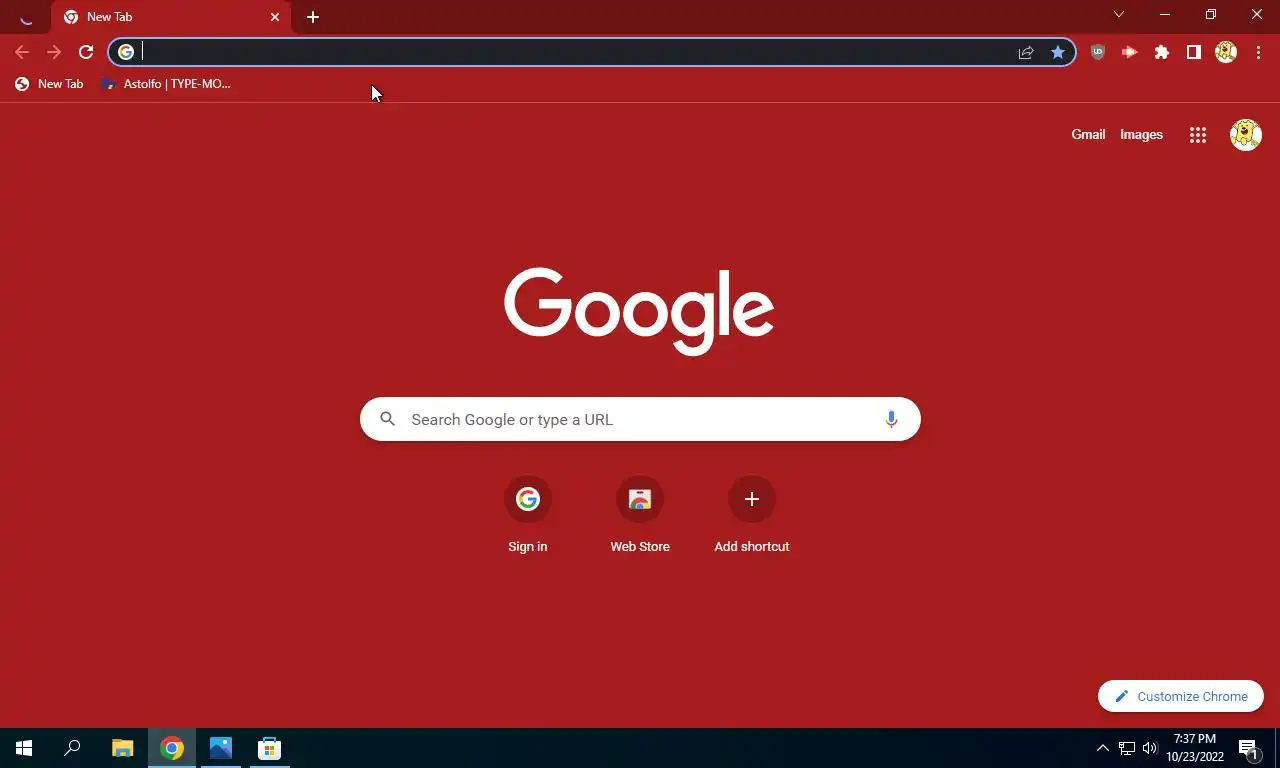Toggle the side panel button
Screen dimensions: 1280x768
pyautogui.click(x=1194, y=52)
